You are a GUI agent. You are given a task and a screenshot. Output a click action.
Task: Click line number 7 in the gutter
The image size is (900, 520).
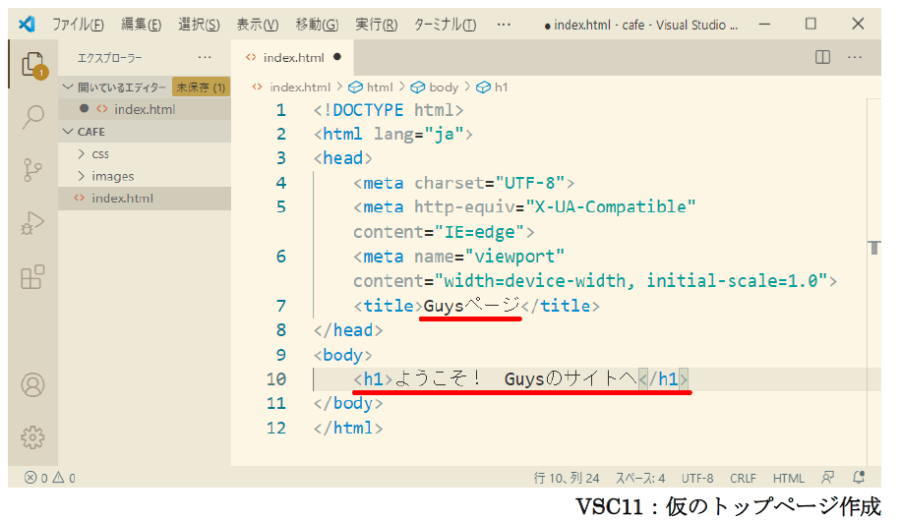(281, 306)
